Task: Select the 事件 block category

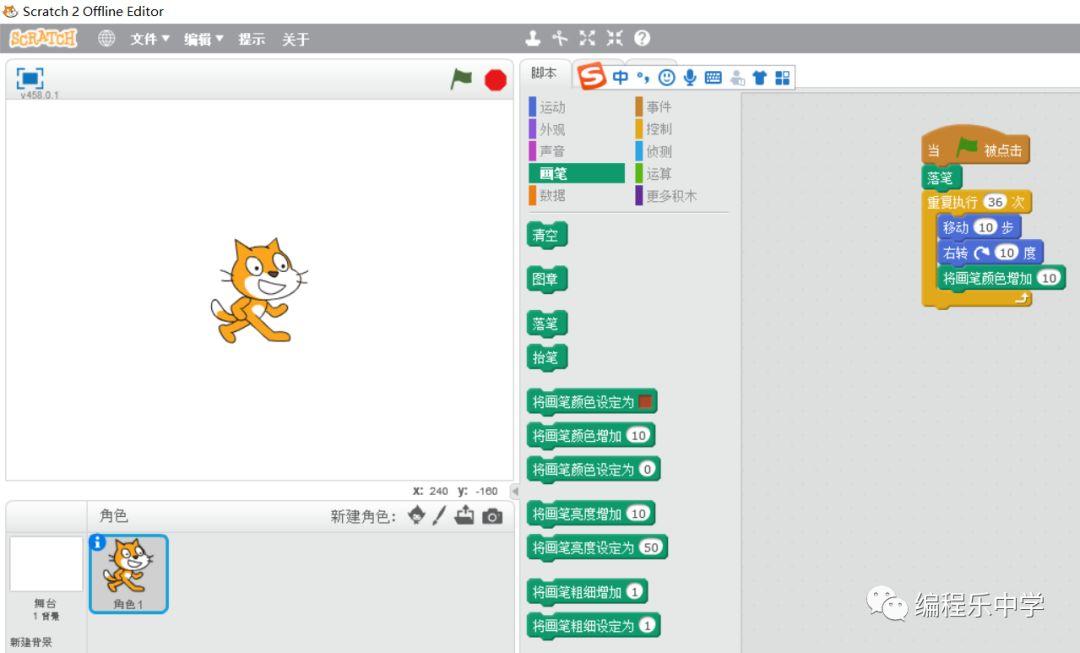Action: point(654,107)
